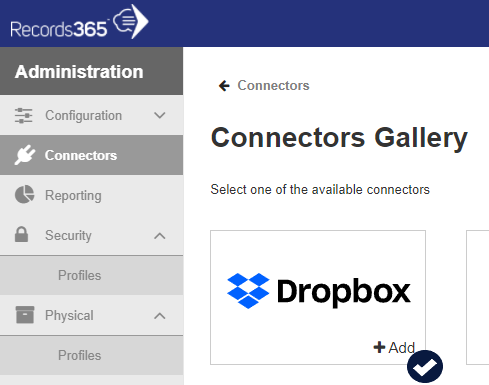
Task: Open Profiles under Security
Action: tap(91, 275)
